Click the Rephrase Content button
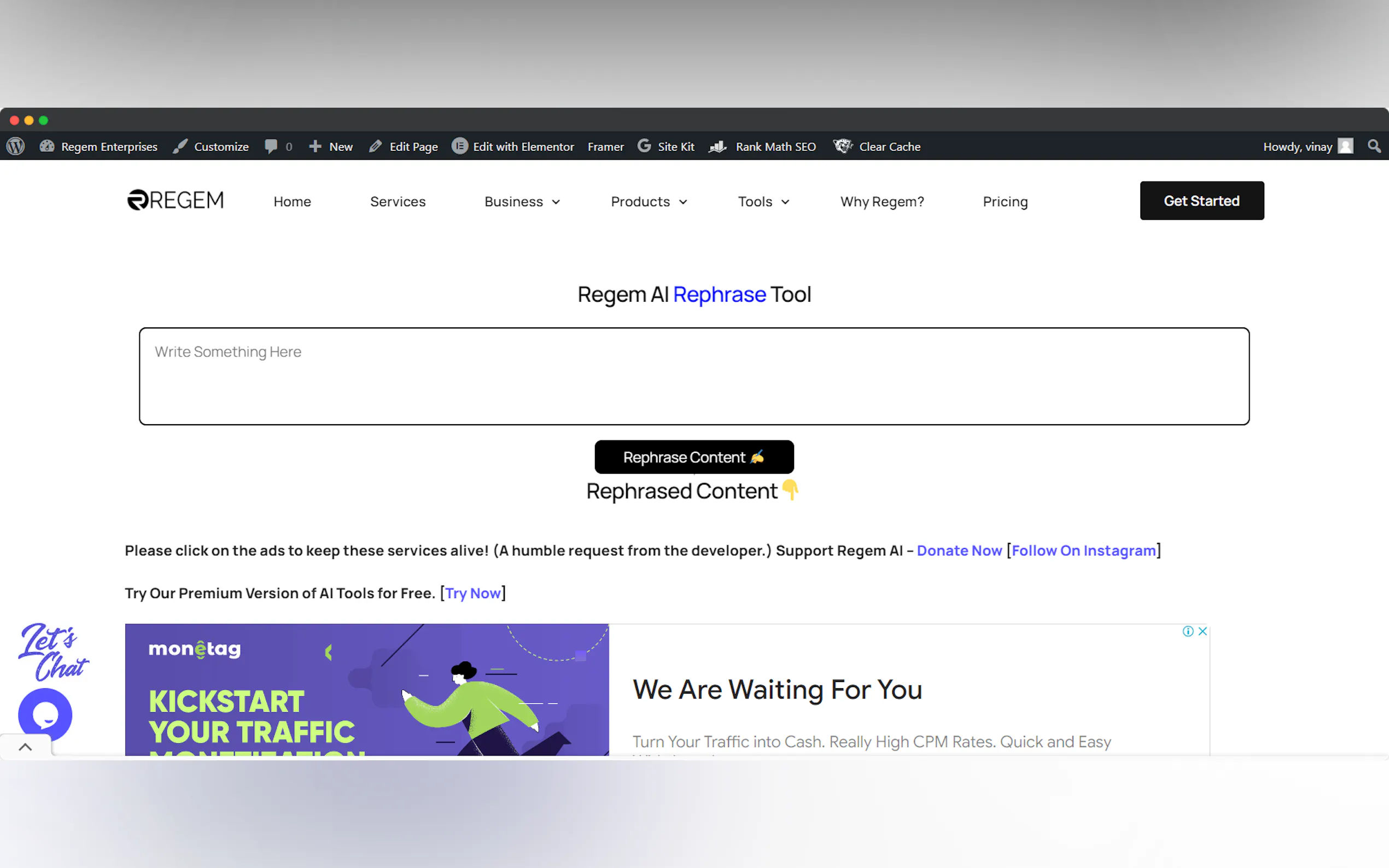Screen dimensions: 1389x868 coord(693,457)
